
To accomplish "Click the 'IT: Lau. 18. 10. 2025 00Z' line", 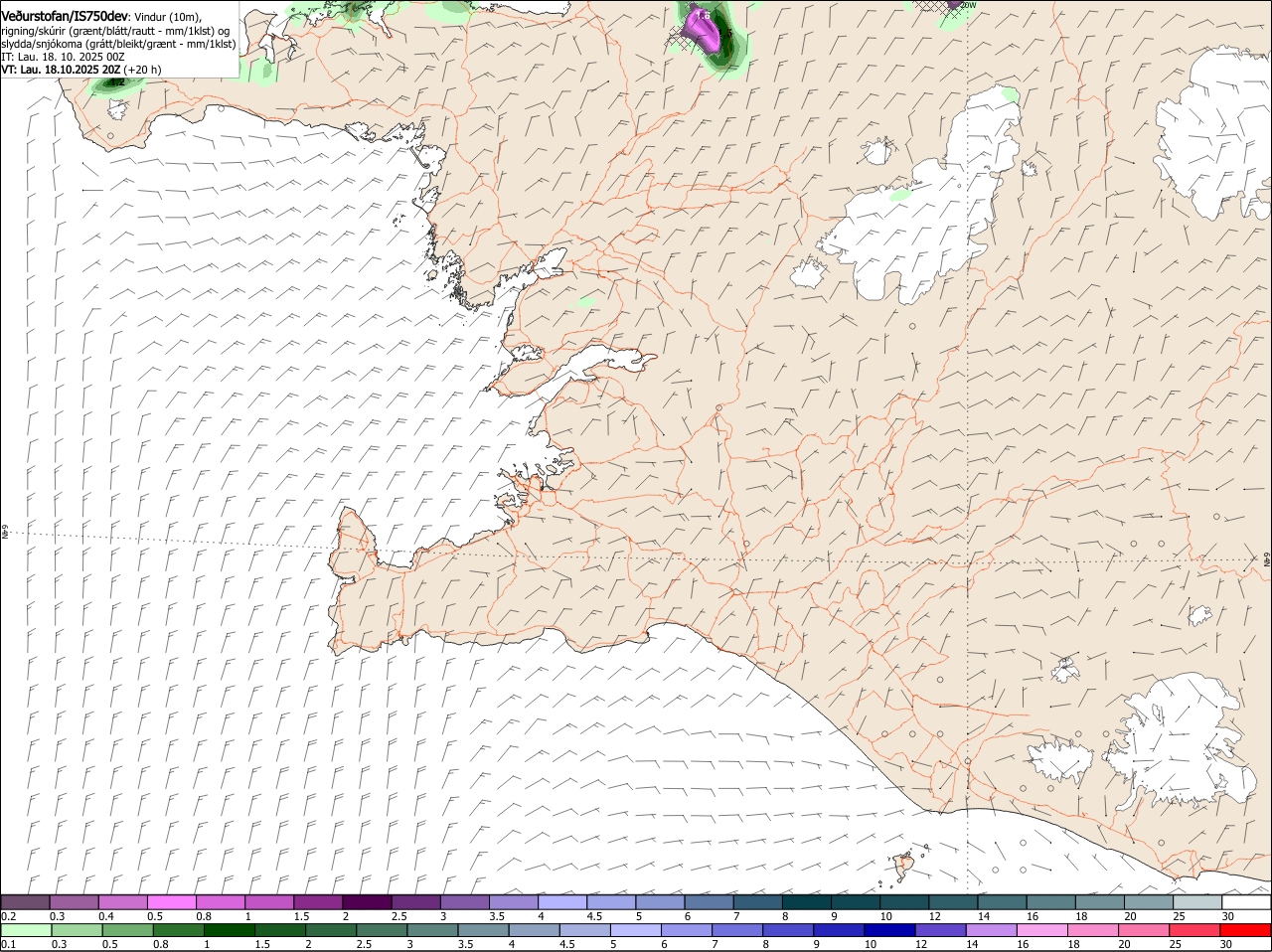I will (x=63, y=57).
